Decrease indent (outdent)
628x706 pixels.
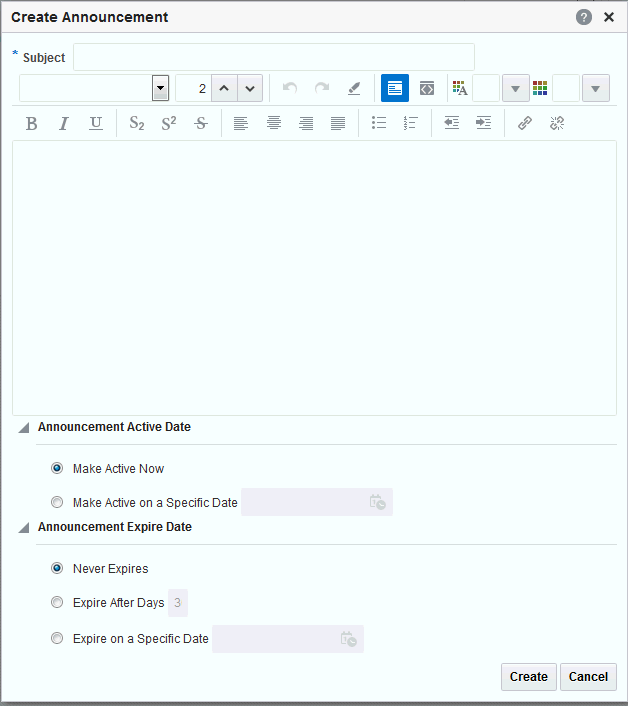point(452,123)
